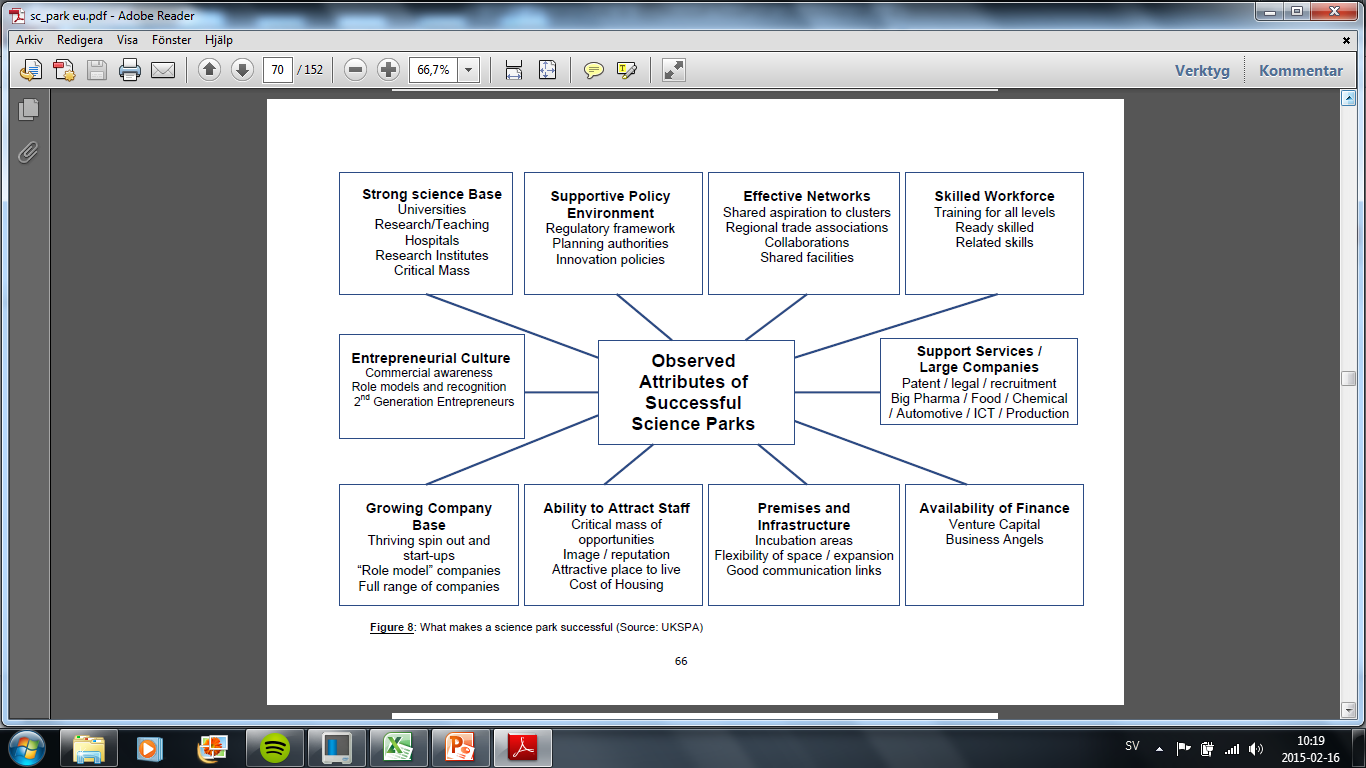Click the 'Effective Networks' heading
Viewport: 1366px width, 768px height.
806,196
